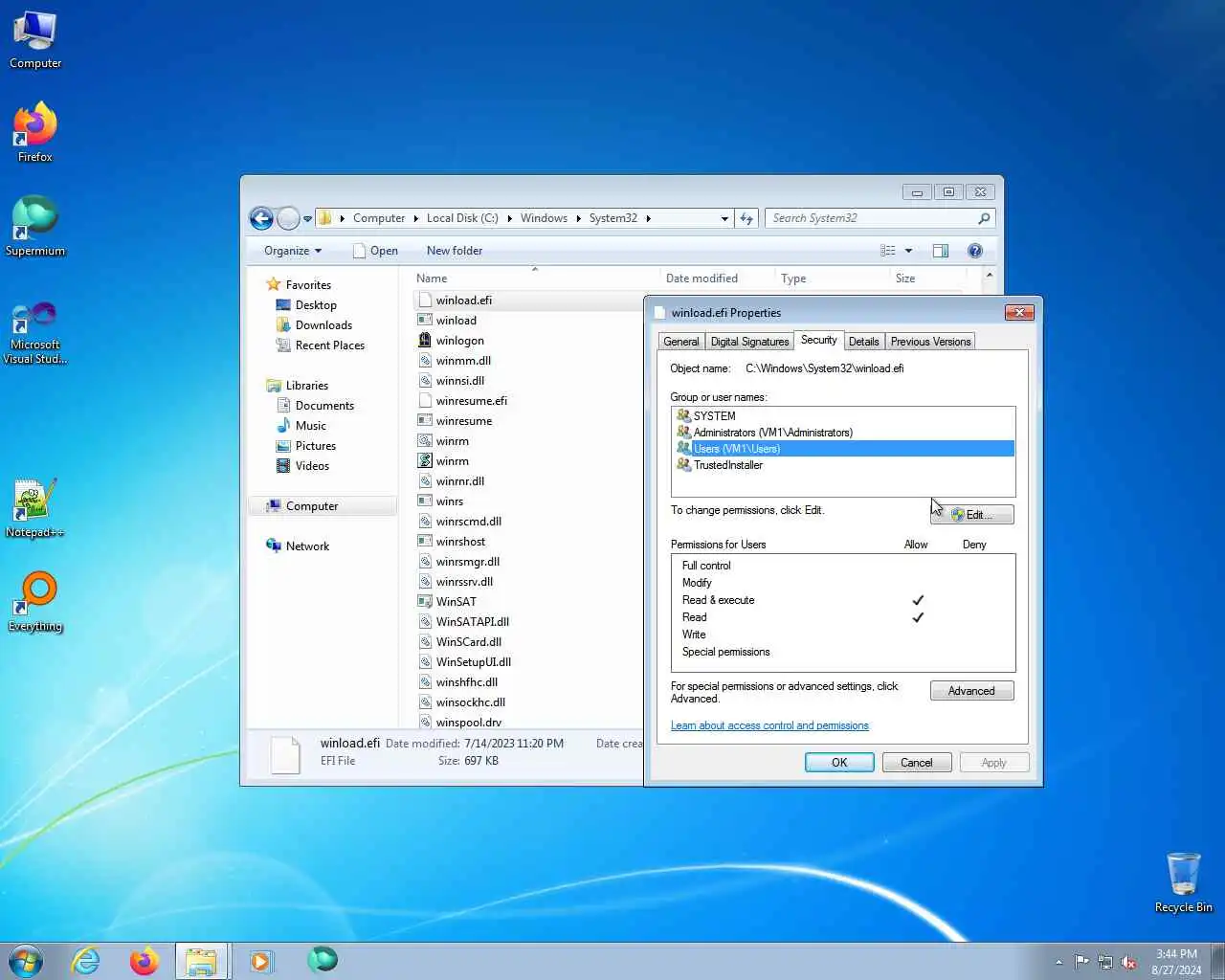Image resolution: width=1225 pixels, height=980 pixels.
Task: Open Internet Explorer from the taskbar
Action: [x=86, y=961]
